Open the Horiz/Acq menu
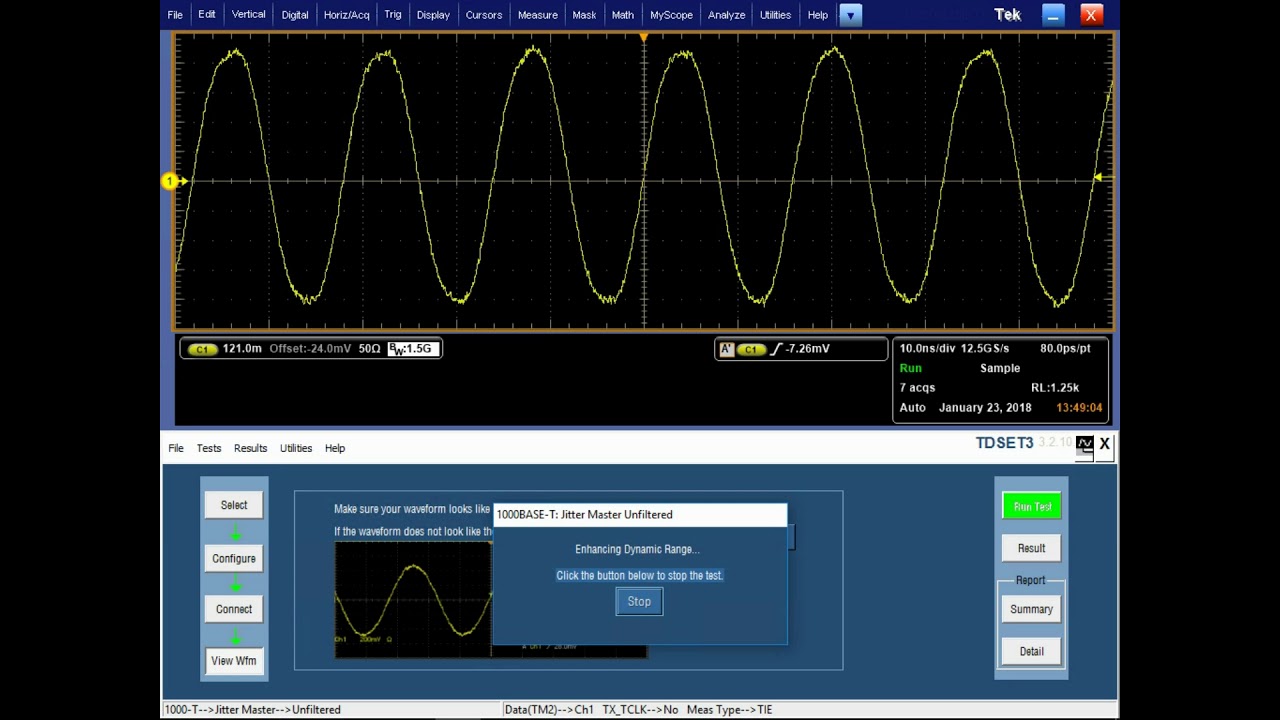The width and height of the screenshot is (1280, 720). click(347, 15)
